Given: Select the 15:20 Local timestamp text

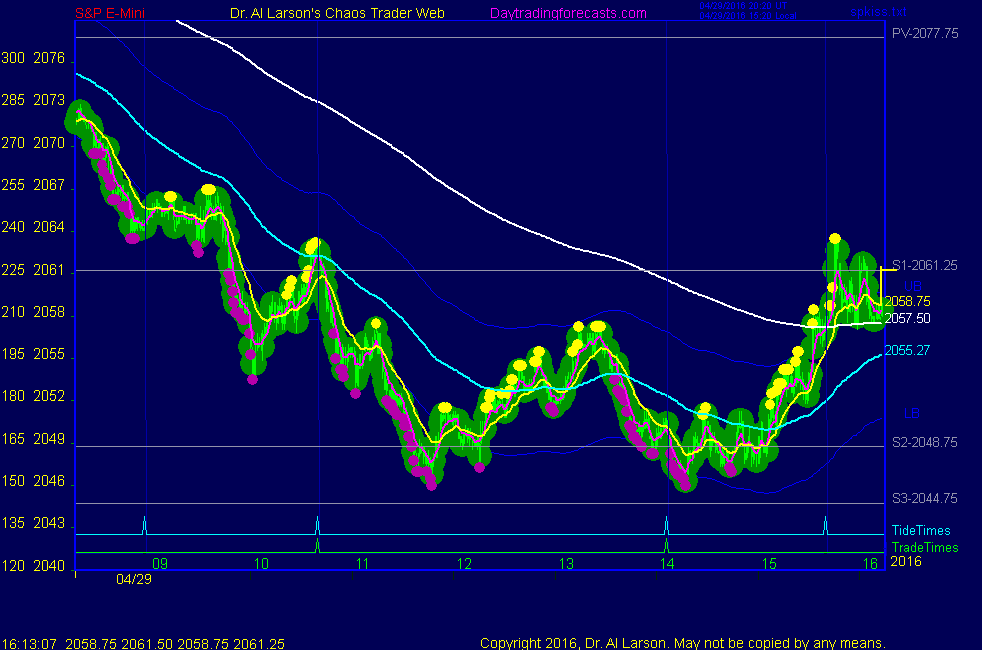Looking at the screenshot, I should tap(748, 16).
